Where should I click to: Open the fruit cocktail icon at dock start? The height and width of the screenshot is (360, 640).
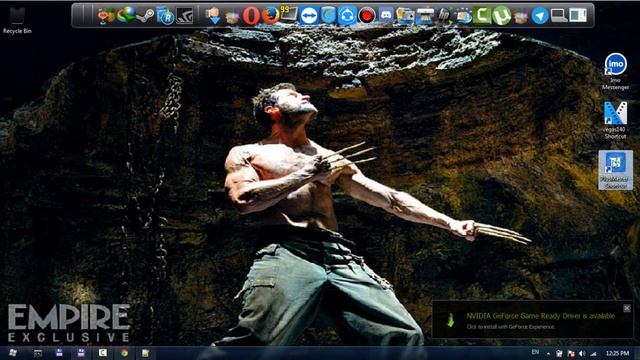coord(107,16)
